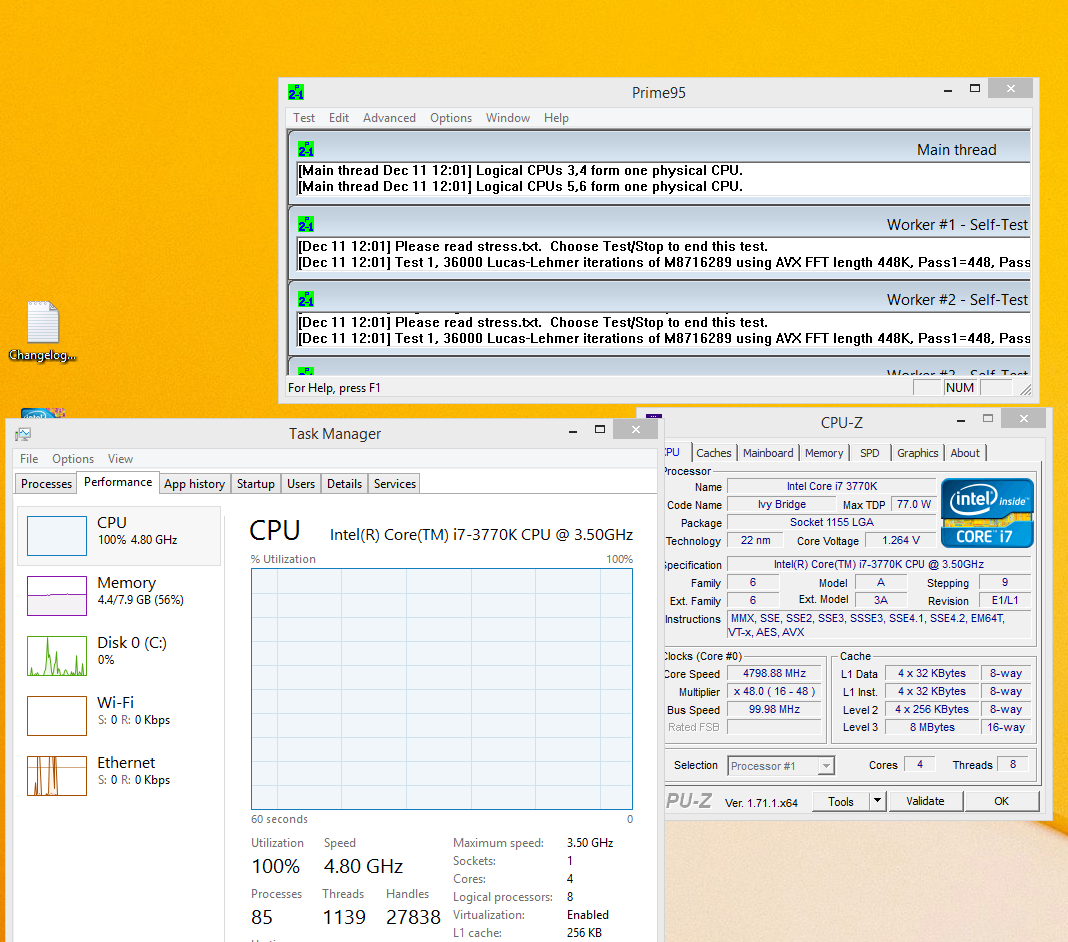Viewport: 1068px width, 942px height.
Task: Select the Memory performance thumbnail
Action: (x=57, y=595)
